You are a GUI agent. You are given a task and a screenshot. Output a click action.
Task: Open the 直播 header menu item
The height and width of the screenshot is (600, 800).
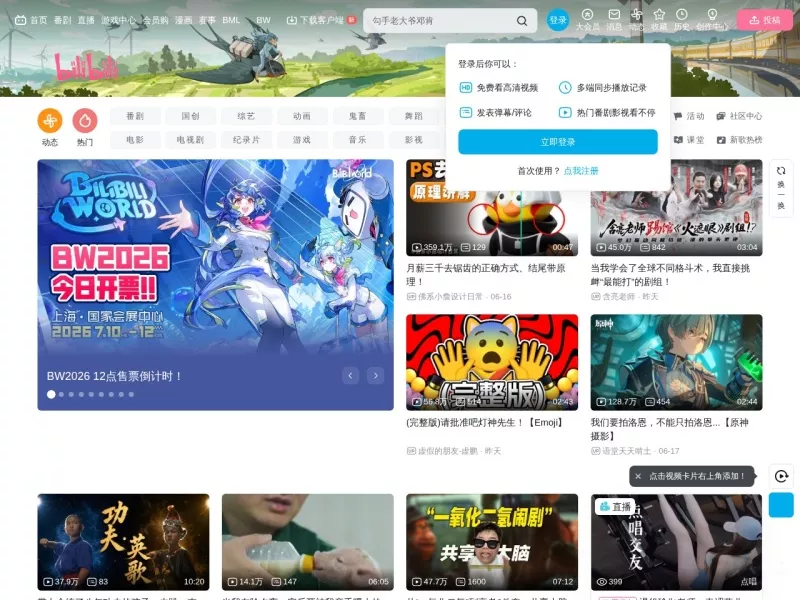coord(86,20)
